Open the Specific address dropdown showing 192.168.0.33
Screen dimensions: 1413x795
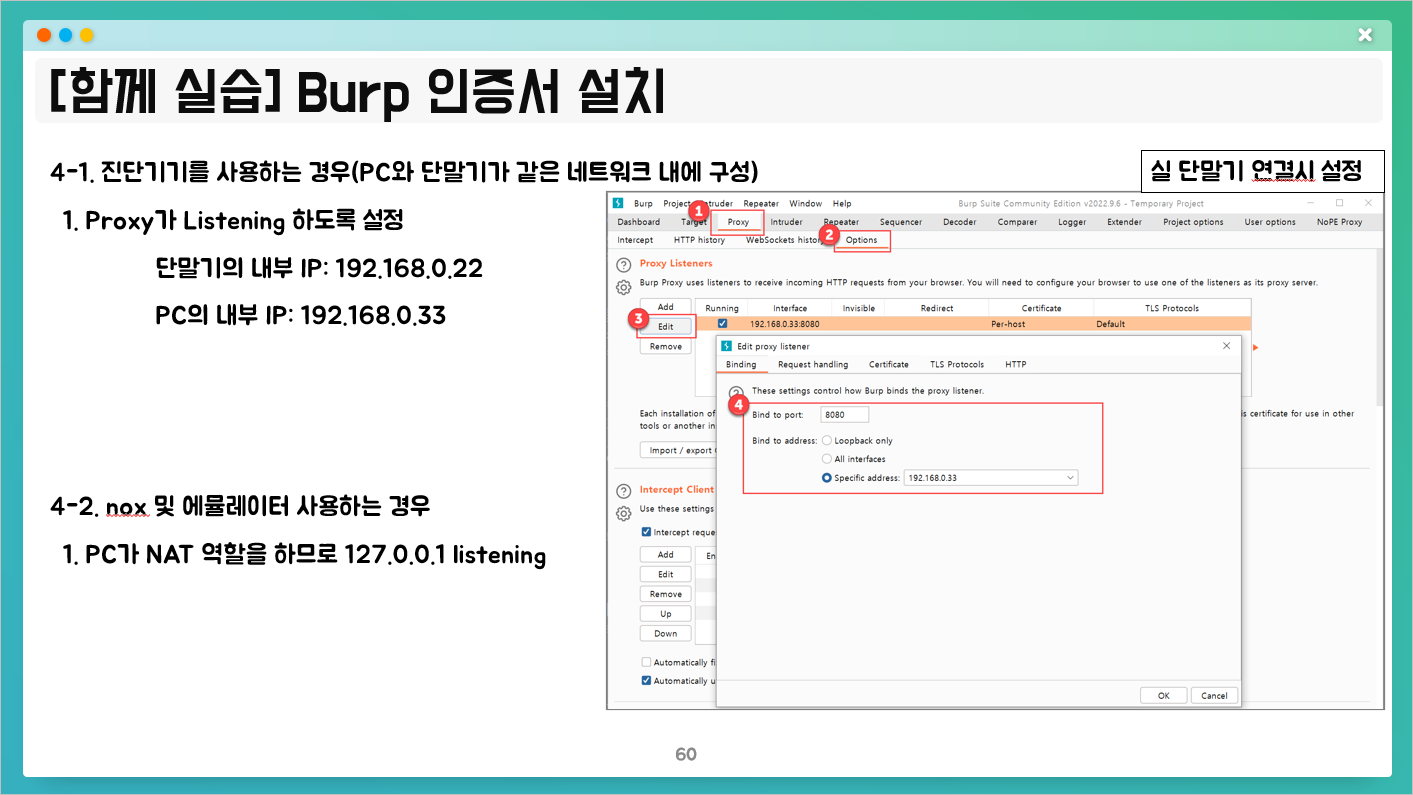[990, 478]
